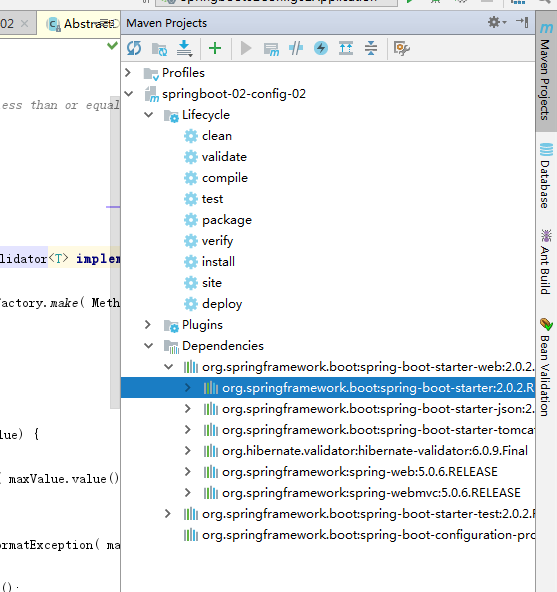Open Maven Projects side tab
Viewport: 557px width, 592px height.
pyautogui.click(x=546, y=71)
